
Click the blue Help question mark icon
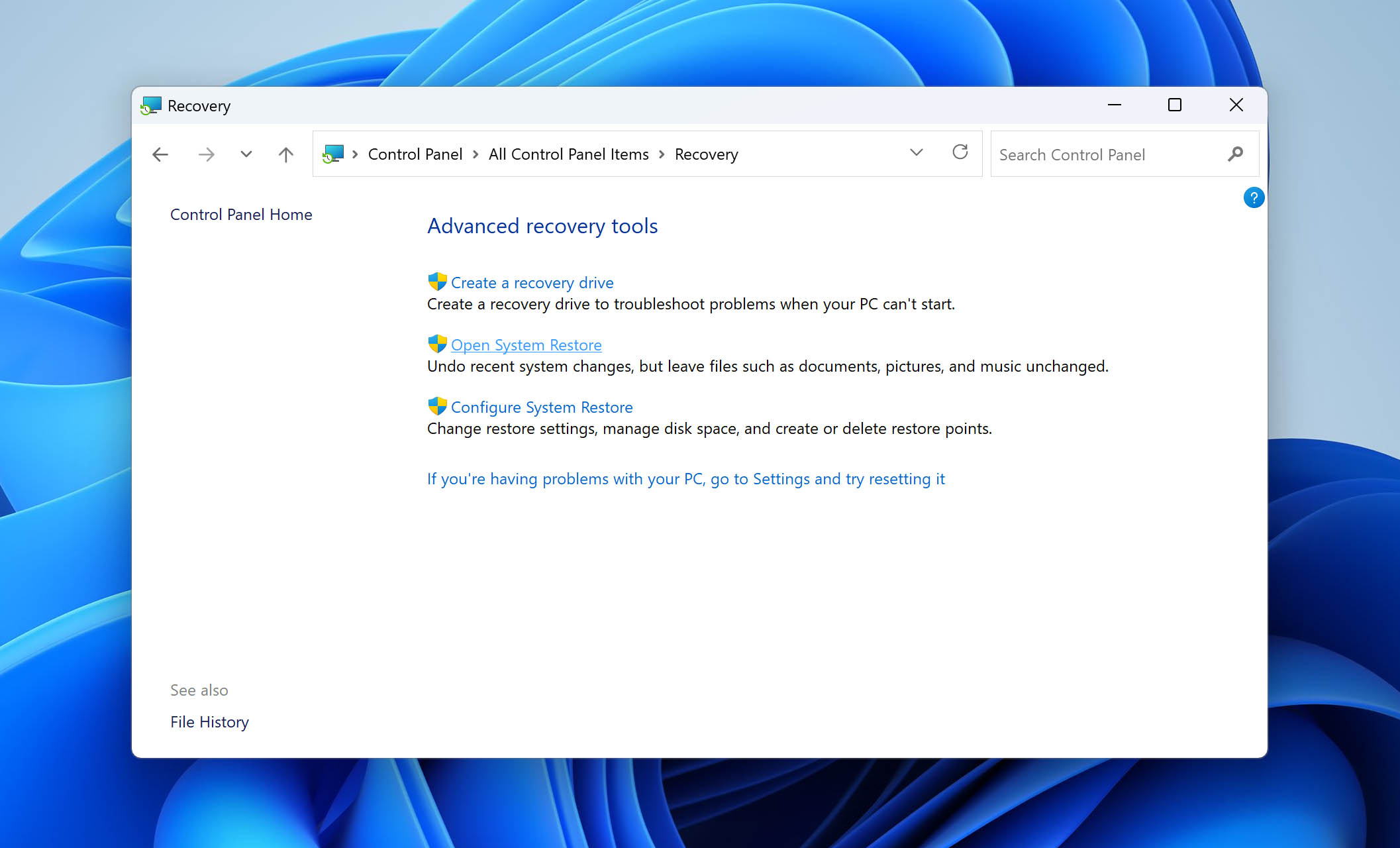coord(1253,197)
